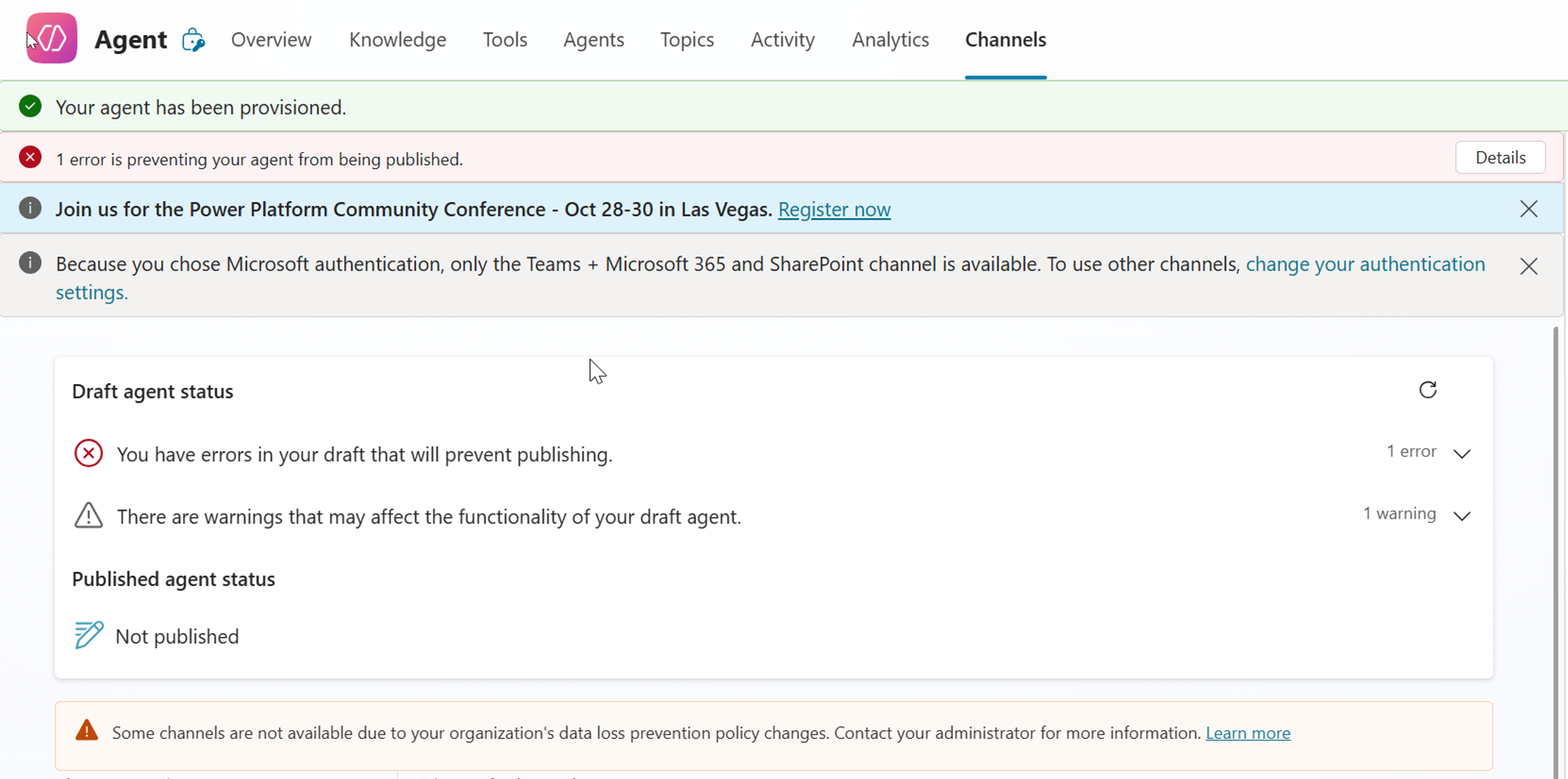Viewport: 1568px width, 779px height.
Task: Click the red error circle icon in draft status
Action: pyautogui.click(x=89, y=453)
